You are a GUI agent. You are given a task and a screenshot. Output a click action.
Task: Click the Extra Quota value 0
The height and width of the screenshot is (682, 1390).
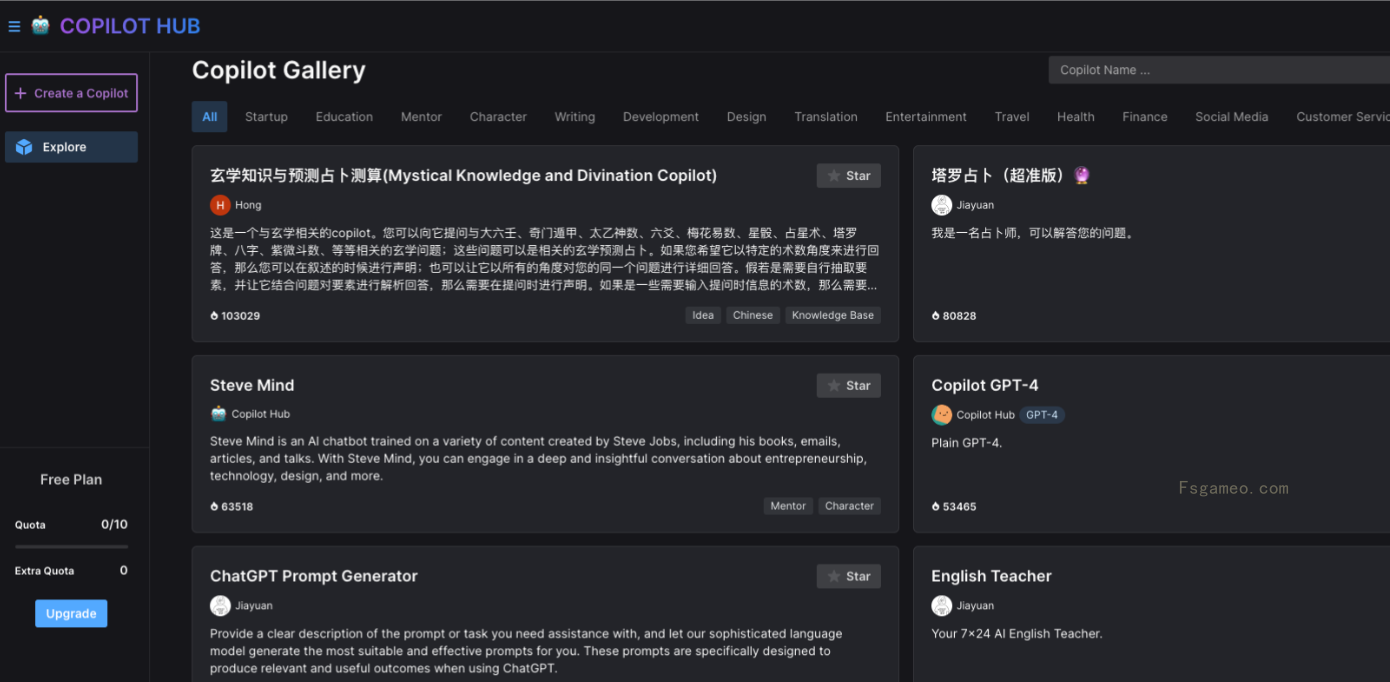(124, 571)
